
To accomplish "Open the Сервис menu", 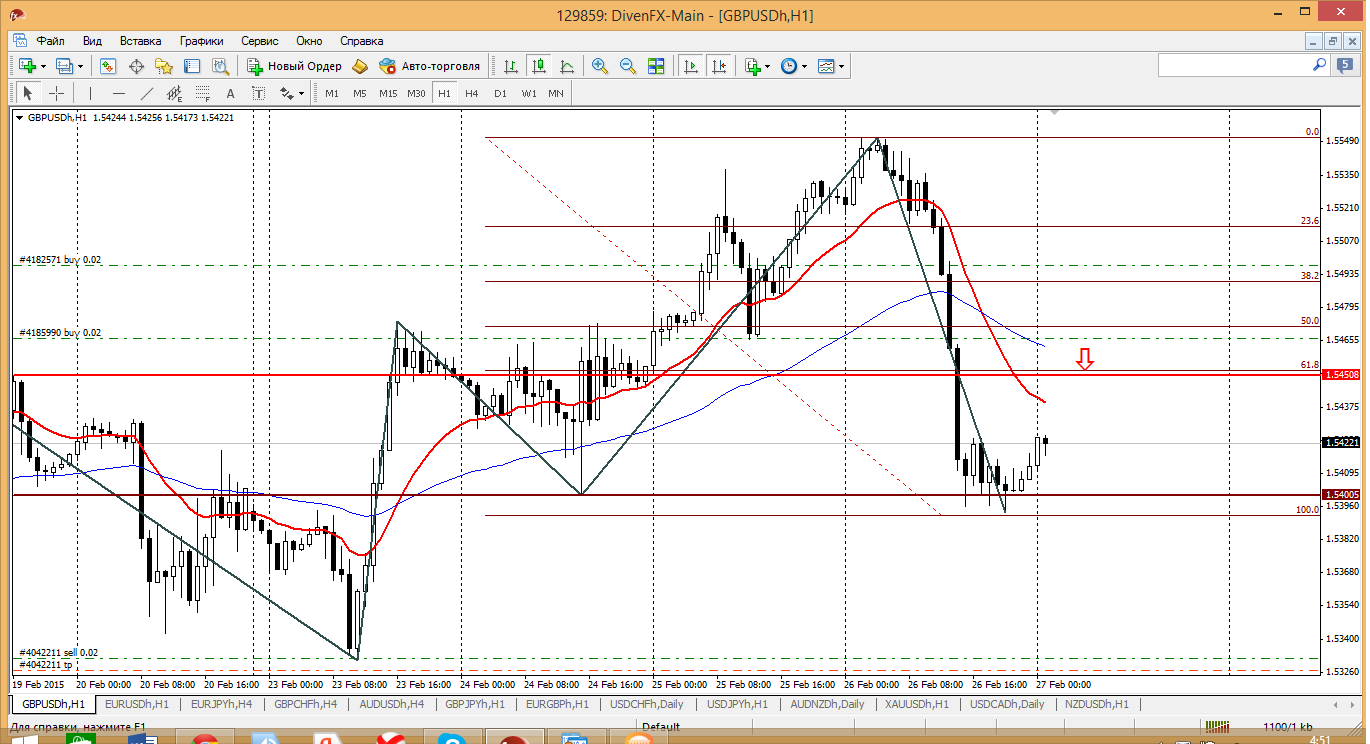I will tap(260, 41).
